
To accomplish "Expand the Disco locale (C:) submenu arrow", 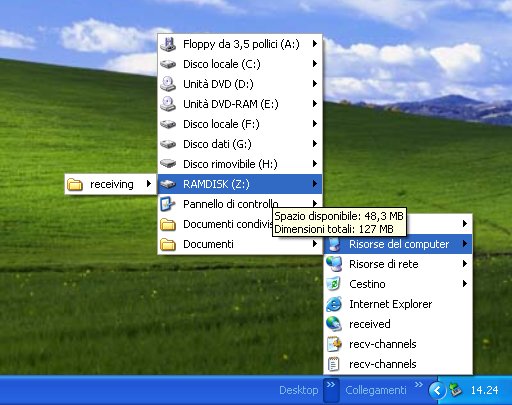I will (315, 64).
